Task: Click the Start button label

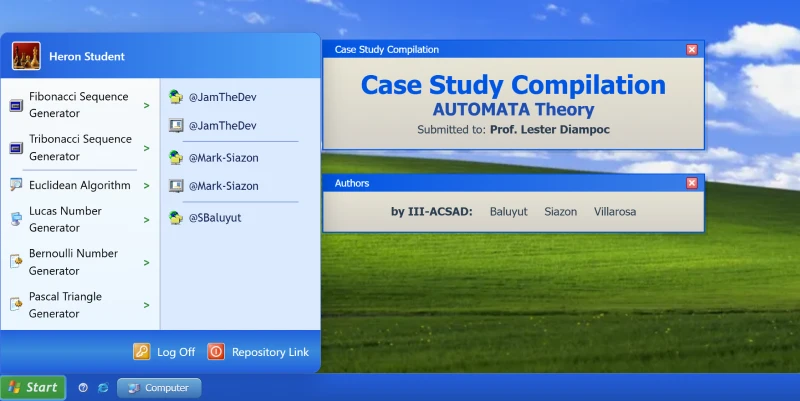Action: 42,387
